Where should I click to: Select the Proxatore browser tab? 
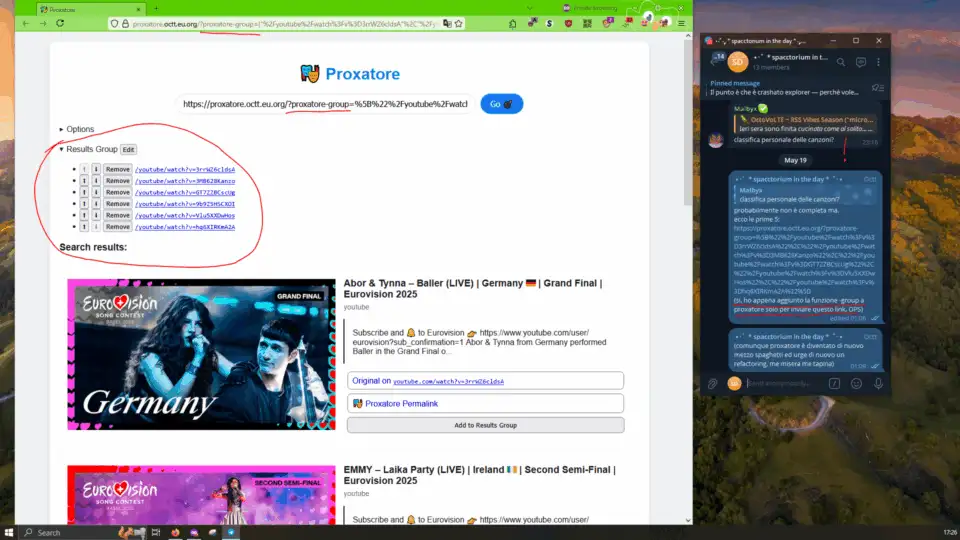(91, 9)
